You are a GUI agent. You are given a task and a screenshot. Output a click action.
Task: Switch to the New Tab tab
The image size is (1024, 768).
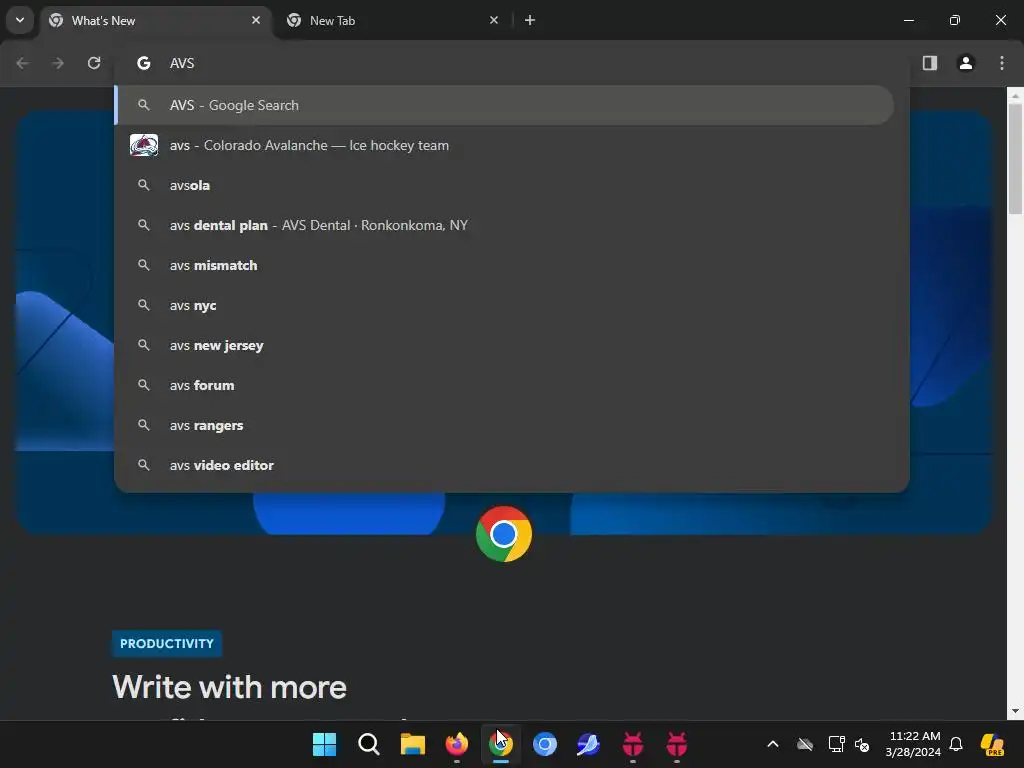point(392,20)
